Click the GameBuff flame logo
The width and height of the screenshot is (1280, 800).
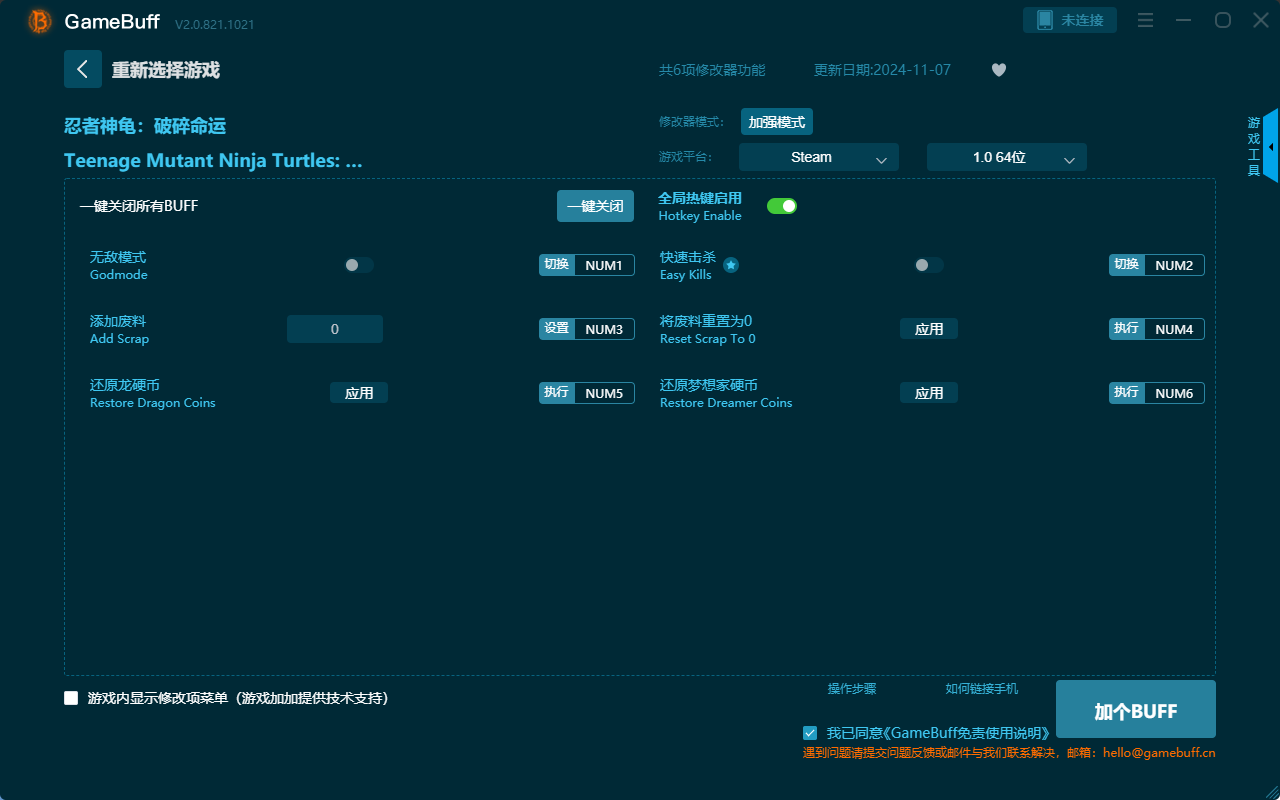[38, 20]
